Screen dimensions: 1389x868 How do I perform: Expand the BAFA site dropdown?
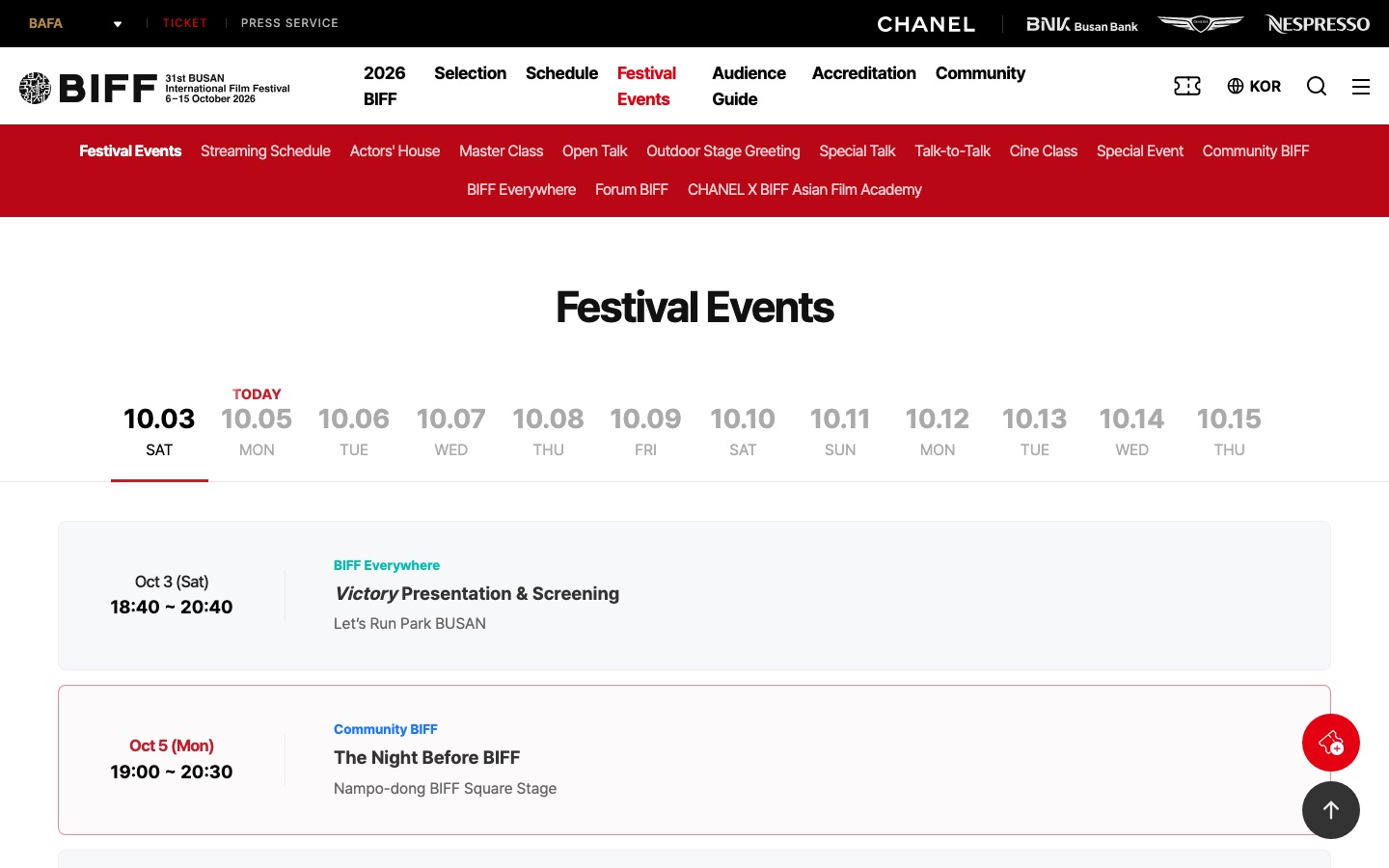point(75,23)
